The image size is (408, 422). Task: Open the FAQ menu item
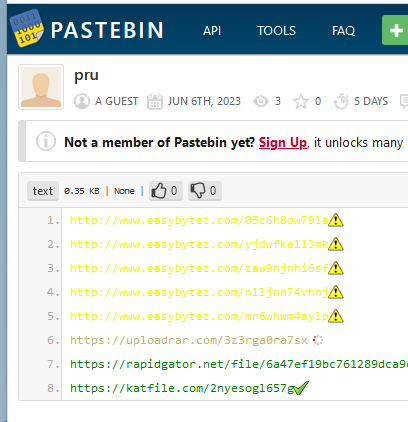coord(343,31)
